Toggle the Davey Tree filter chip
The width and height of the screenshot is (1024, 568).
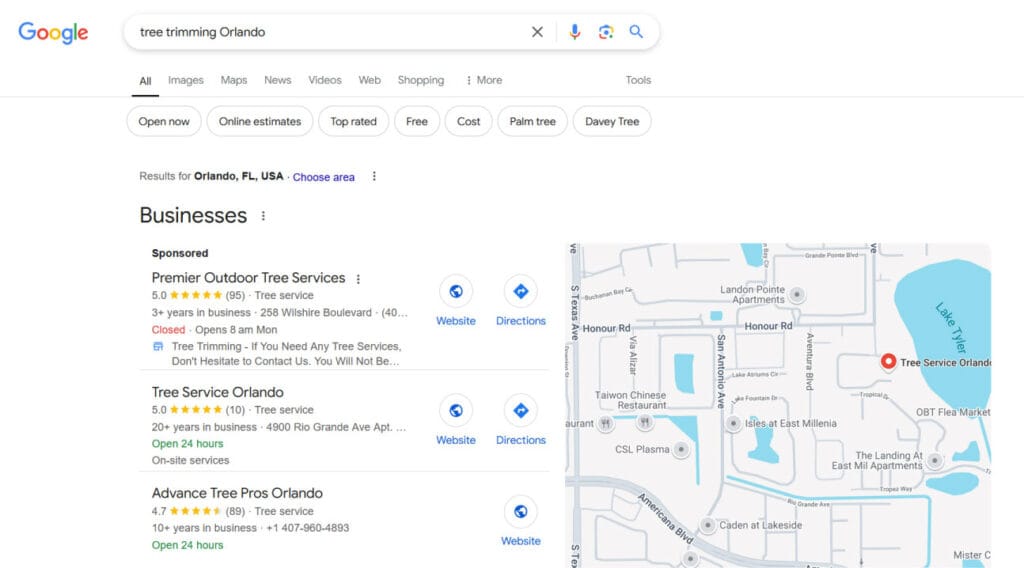click(x=612, y=121)
